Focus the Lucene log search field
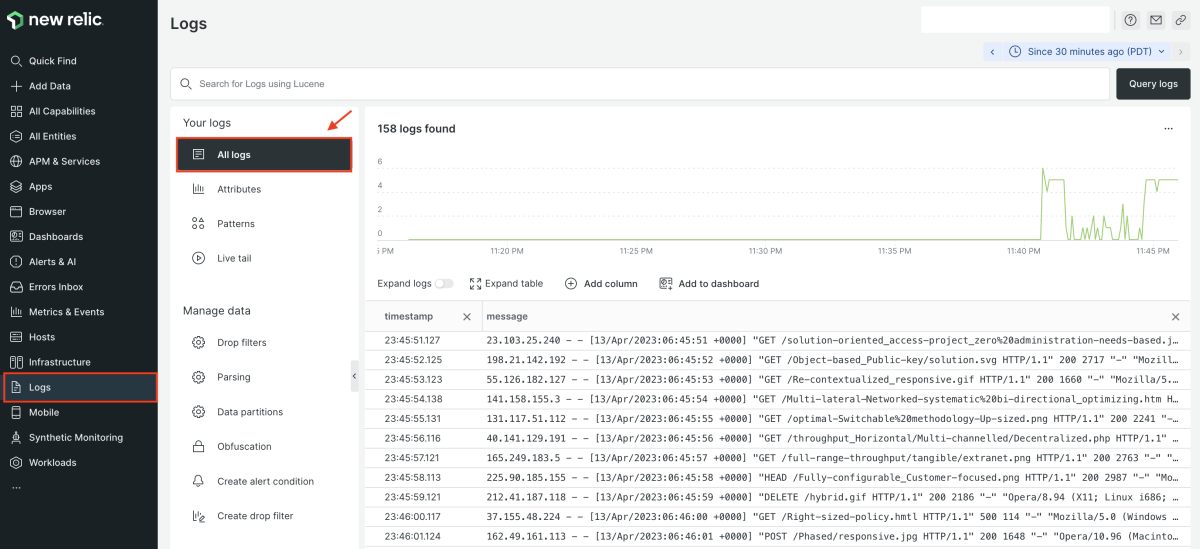This screenshot has width=1200, height=549. (x=640, y=84)
